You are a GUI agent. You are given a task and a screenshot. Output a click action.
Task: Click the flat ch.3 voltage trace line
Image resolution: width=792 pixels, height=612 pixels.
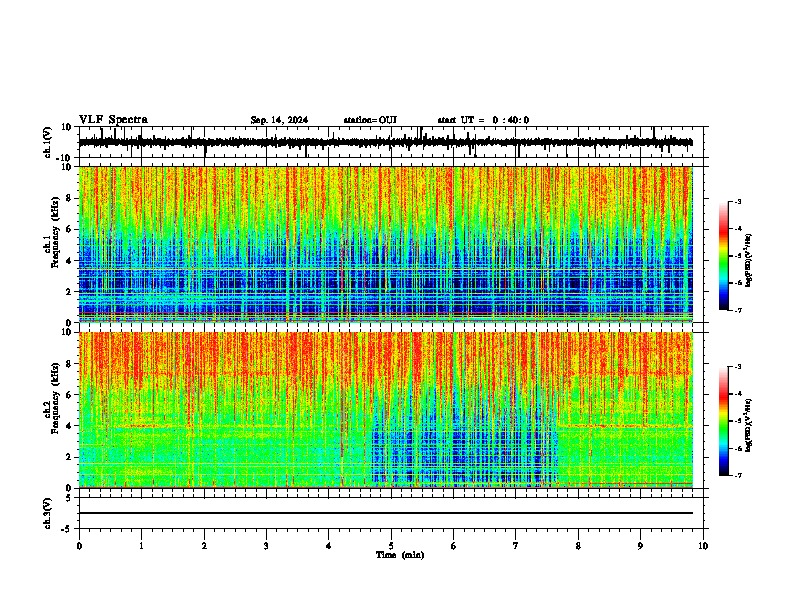pos(386,513)
